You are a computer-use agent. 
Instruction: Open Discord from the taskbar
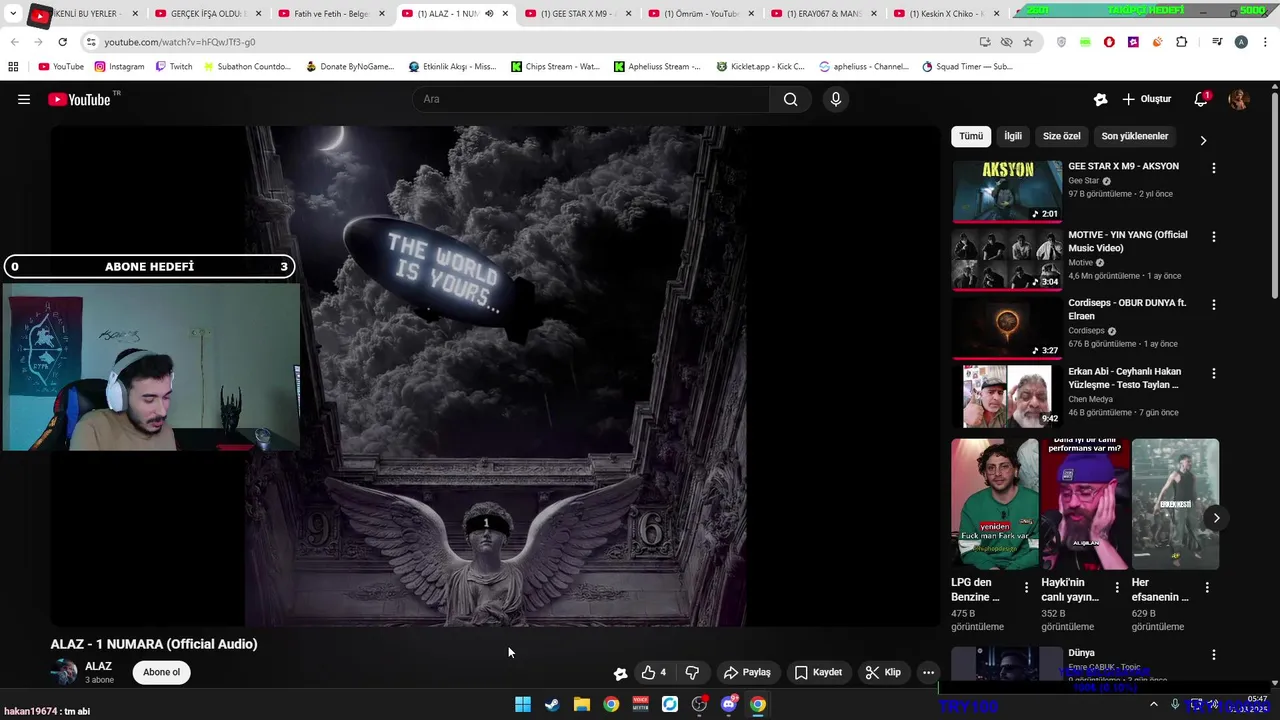pyautogui.click(x=729, y=704)
